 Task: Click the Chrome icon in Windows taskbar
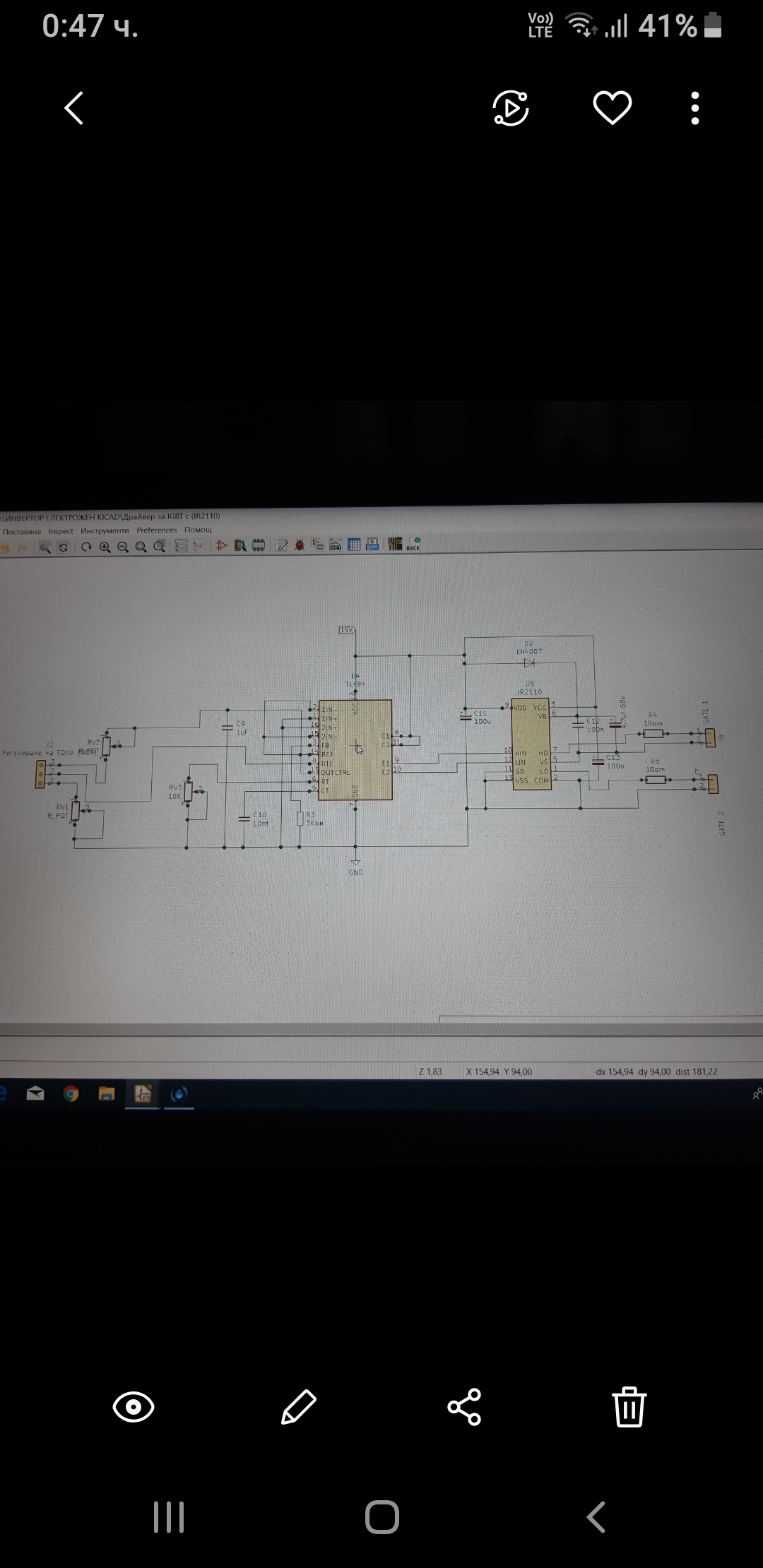coord(71,1094)
